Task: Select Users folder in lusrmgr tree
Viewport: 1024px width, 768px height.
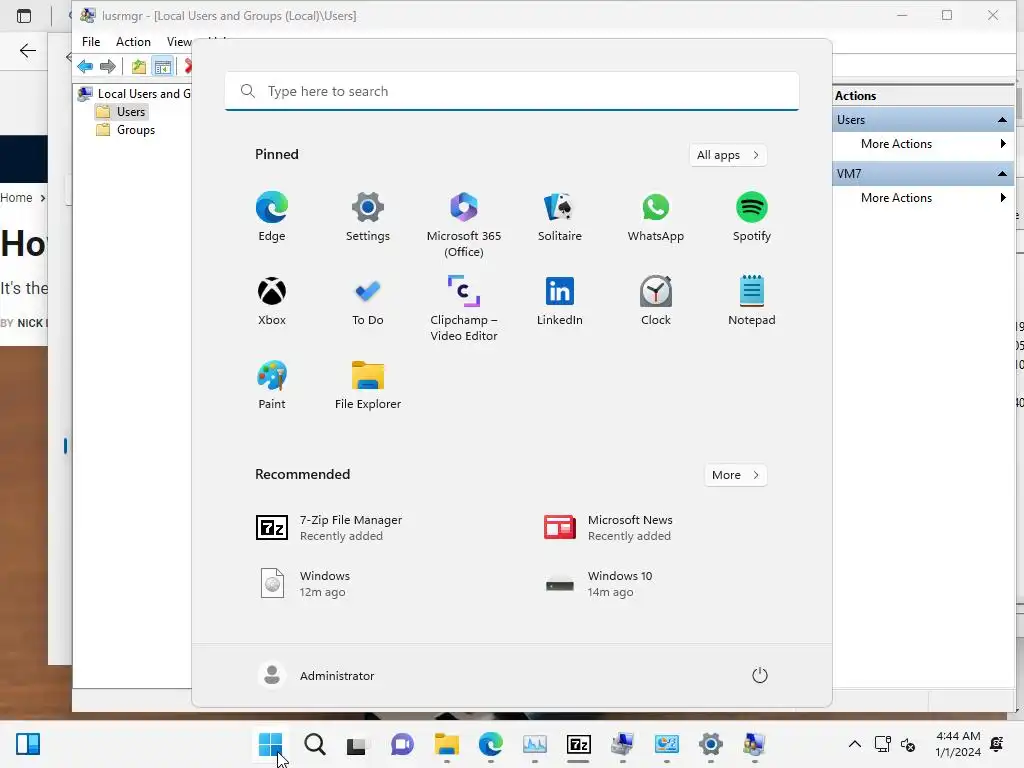Action: [x=121, y=112]
